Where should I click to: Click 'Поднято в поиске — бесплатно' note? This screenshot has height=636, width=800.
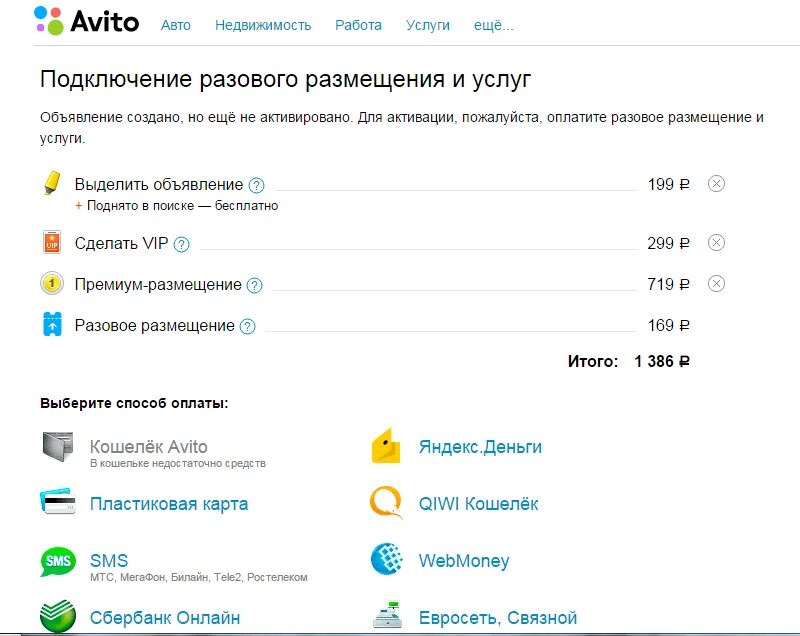click(x=177, y=206)
